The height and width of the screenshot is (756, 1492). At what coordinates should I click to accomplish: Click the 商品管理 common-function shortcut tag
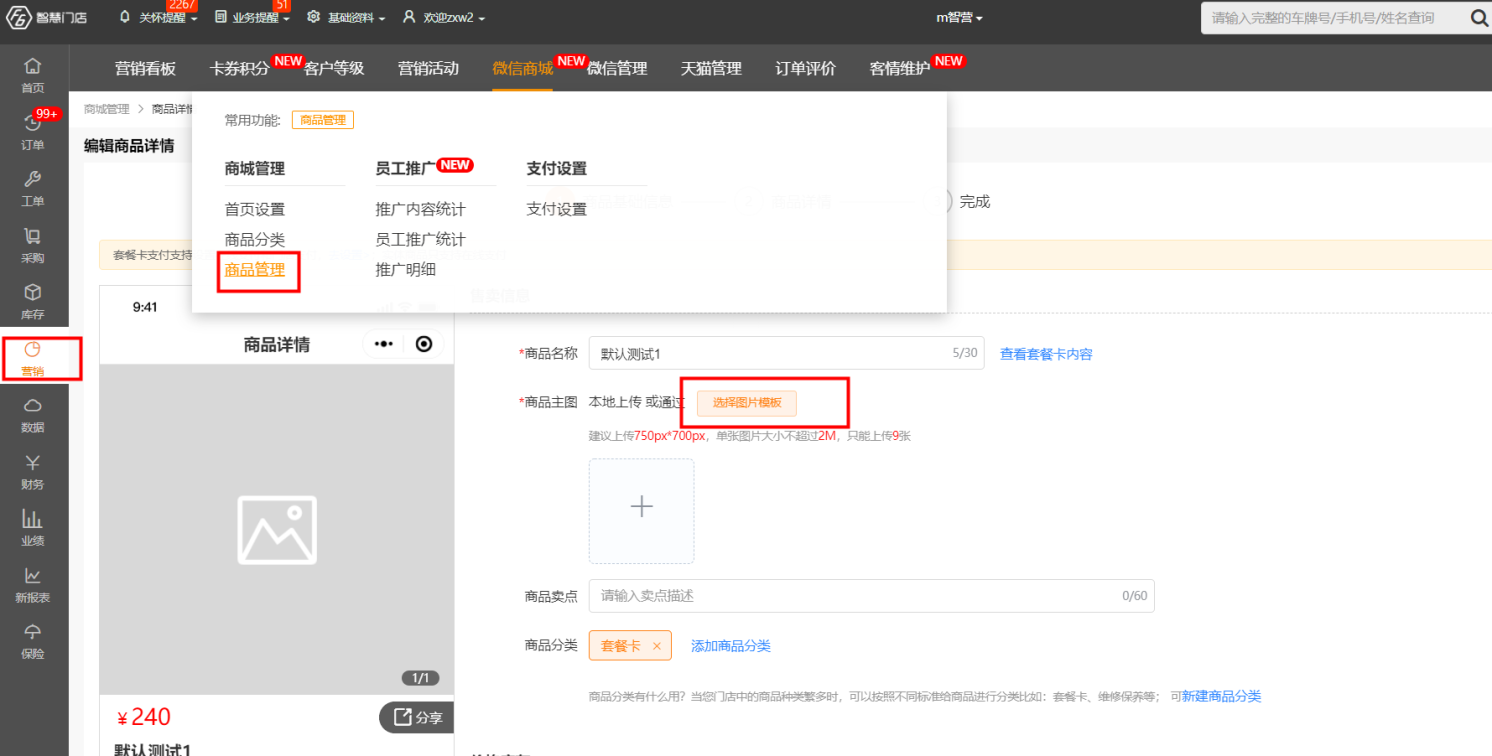[323, 120]
